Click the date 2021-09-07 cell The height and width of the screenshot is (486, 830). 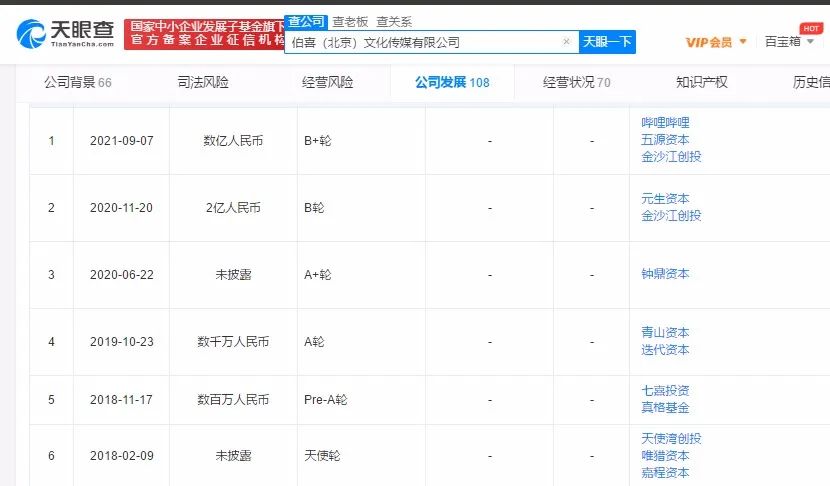(x=122, y=141)
